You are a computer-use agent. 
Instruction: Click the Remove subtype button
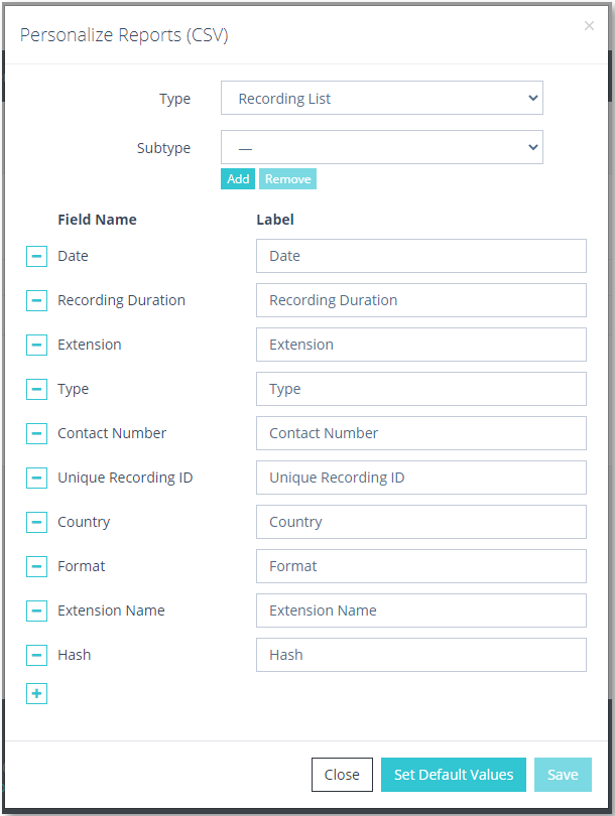click(288, 178)
